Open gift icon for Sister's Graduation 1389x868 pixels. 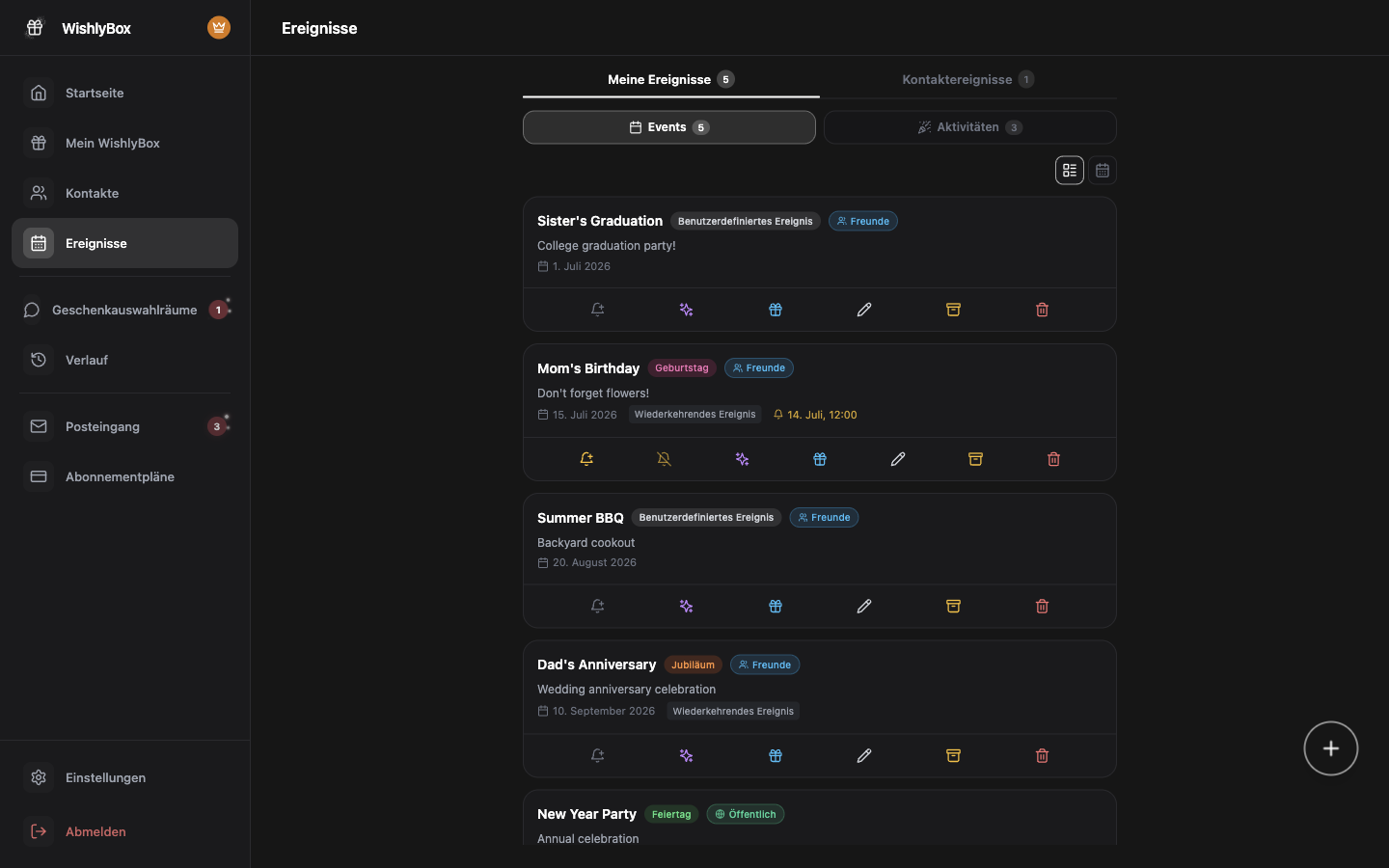[x=776, y=310]
